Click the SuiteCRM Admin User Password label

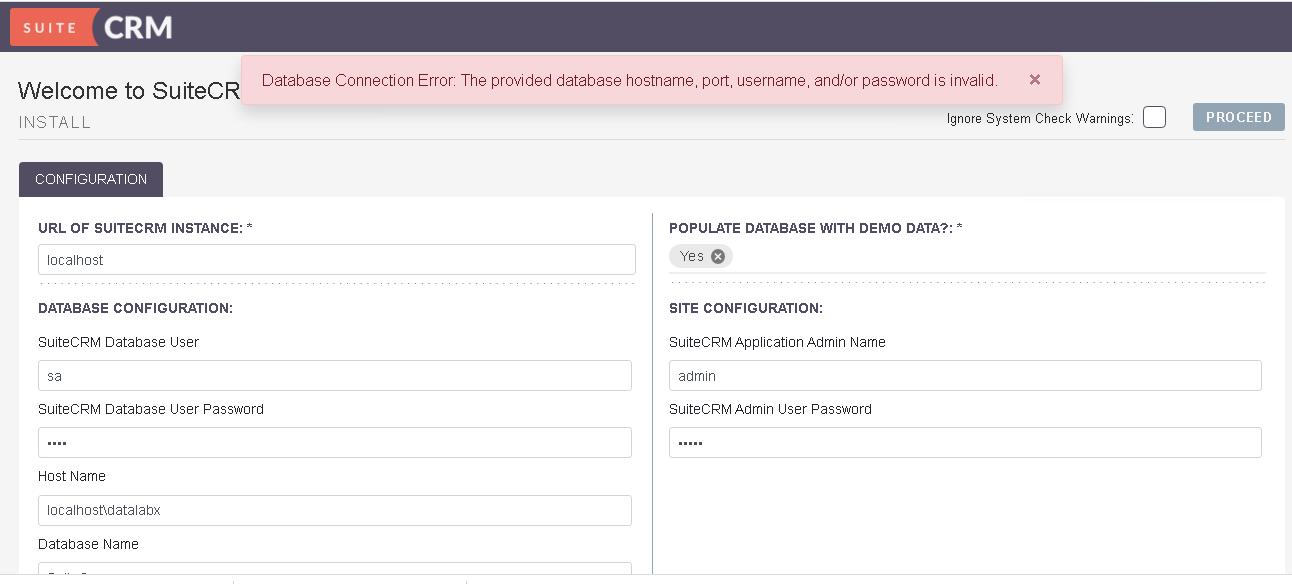(770, 409)
